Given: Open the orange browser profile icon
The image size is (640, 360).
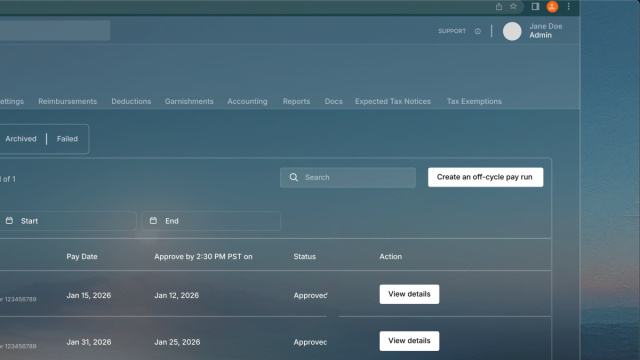Looking at the screenshot, I should (552, 7).
